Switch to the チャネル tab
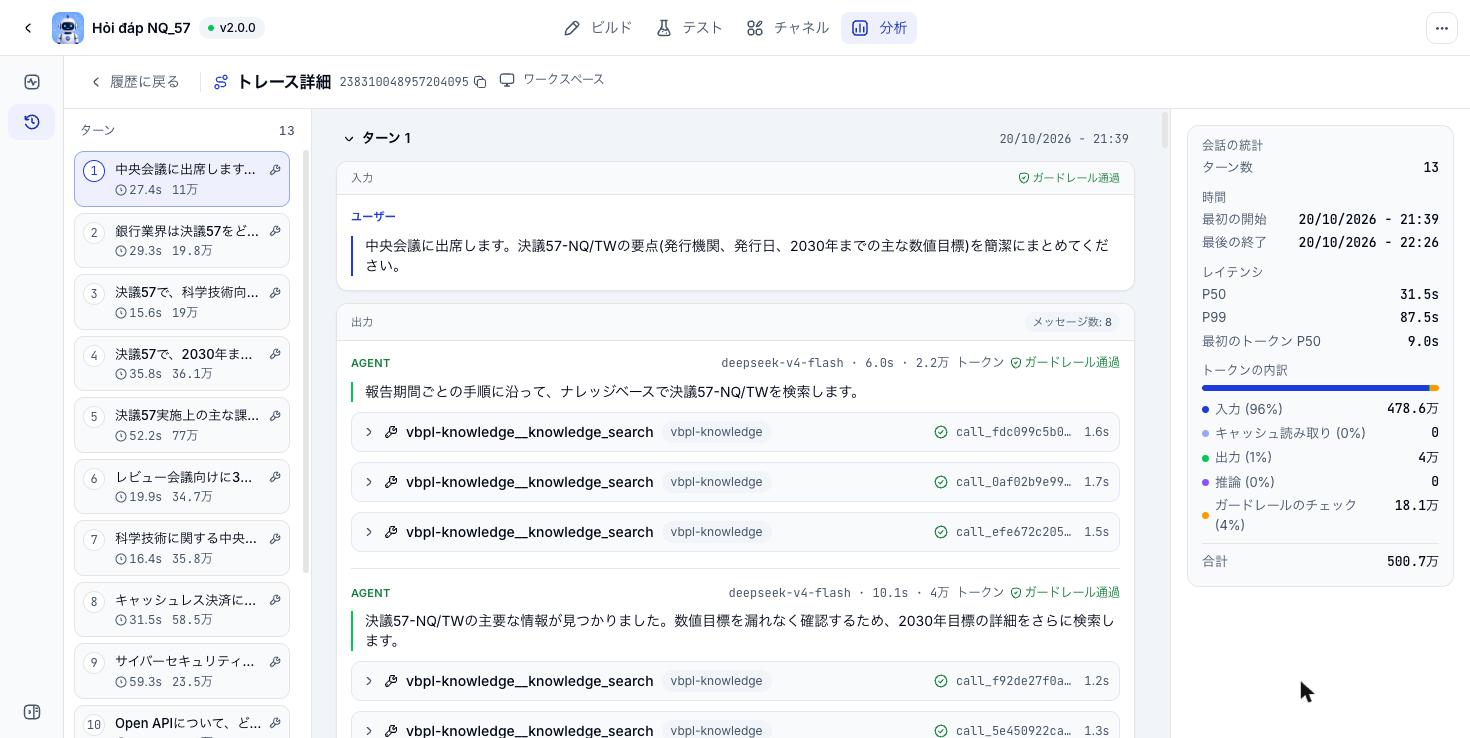The width and height of the screenshot is (1470, 738). pyautogui.click(x=787, y=28)
